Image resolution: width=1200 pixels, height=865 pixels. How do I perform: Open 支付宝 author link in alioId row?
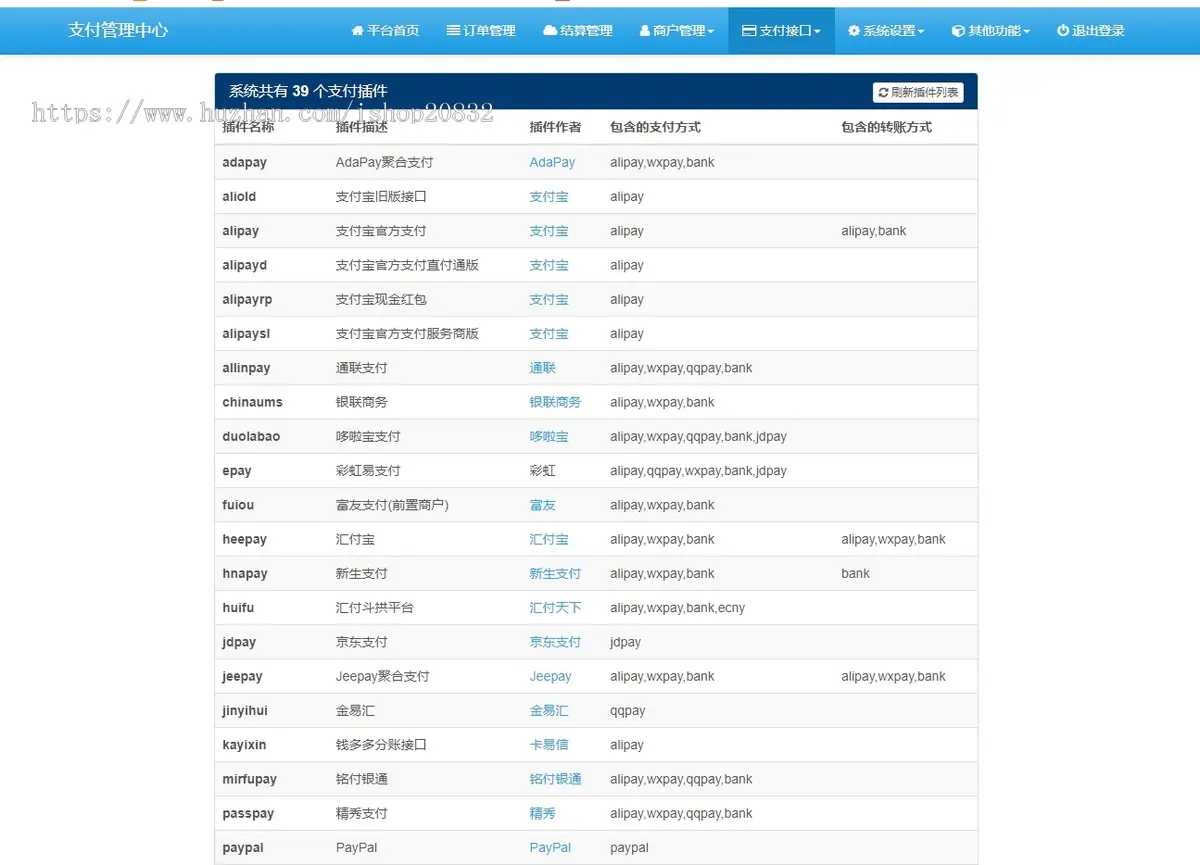(x=549, y=197)
